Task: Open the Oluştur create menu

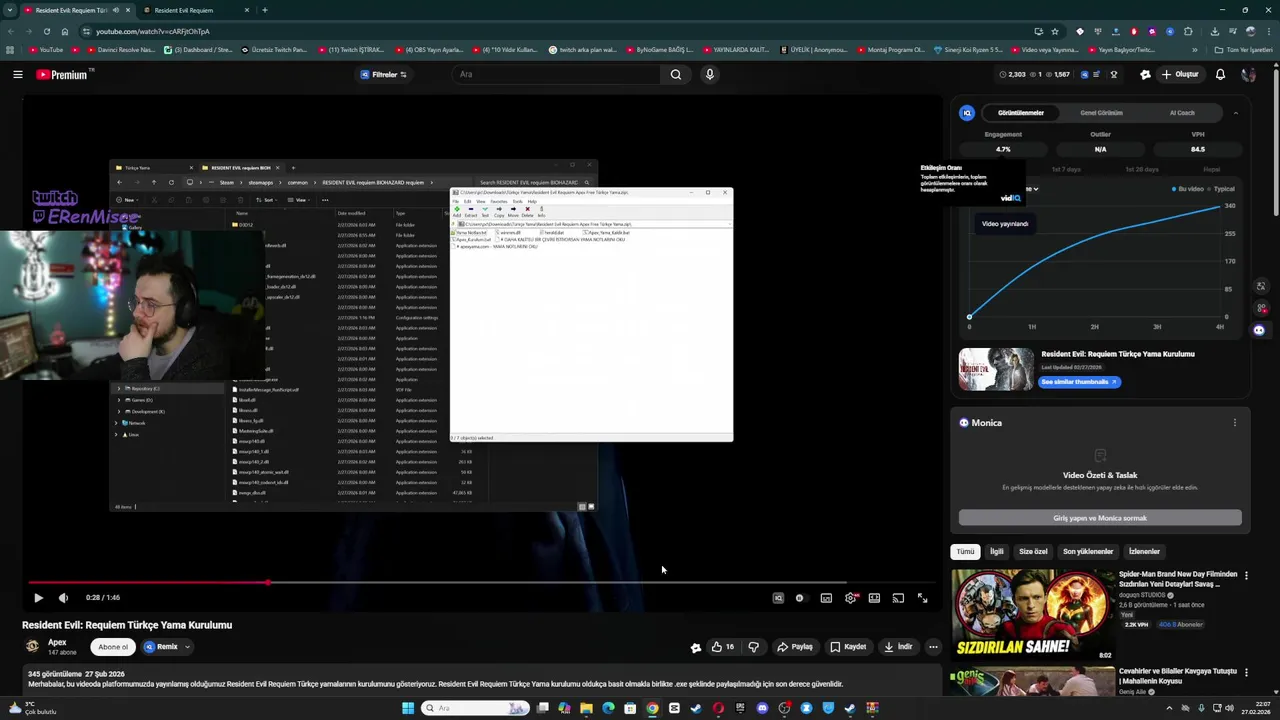Action: [1180, 74]
